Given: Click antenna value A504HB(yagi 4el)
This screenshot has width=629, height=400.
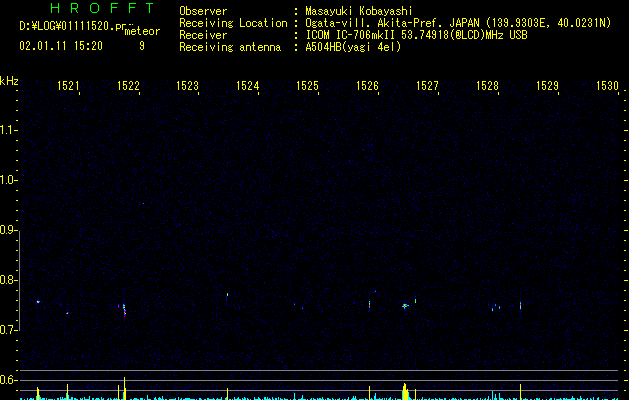Looking at the screenshot, I should (353, 47).
